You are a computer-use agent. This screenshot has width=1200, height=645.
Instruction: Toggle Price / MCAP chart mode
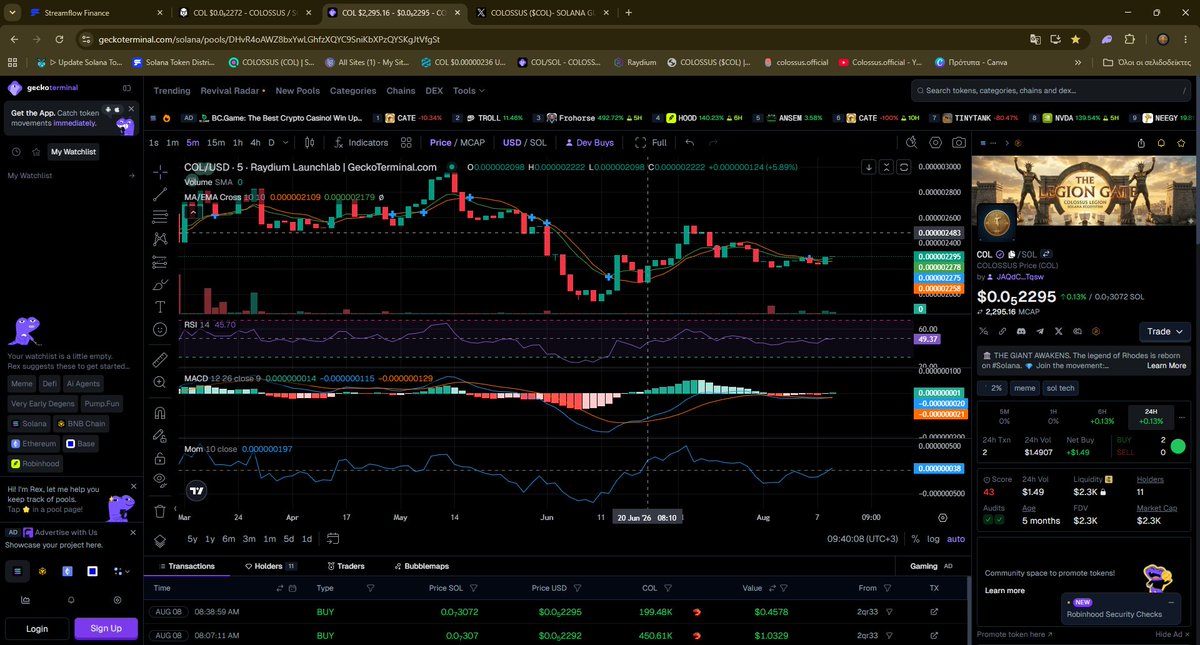(x=457, y=143)
